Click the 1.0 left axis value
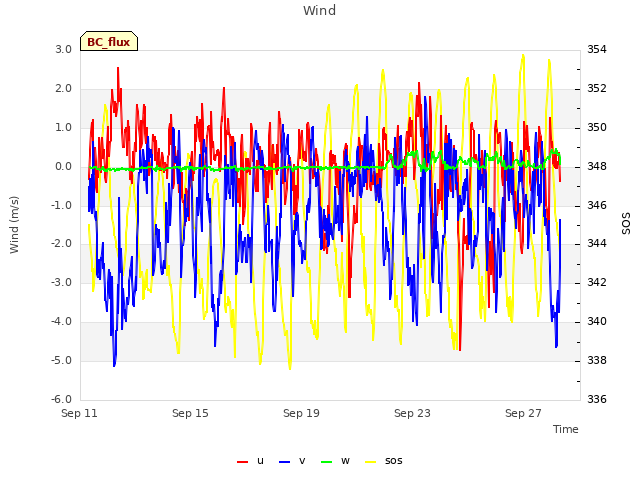Viewport: 640px width, 480px height. tap(64, 127)
